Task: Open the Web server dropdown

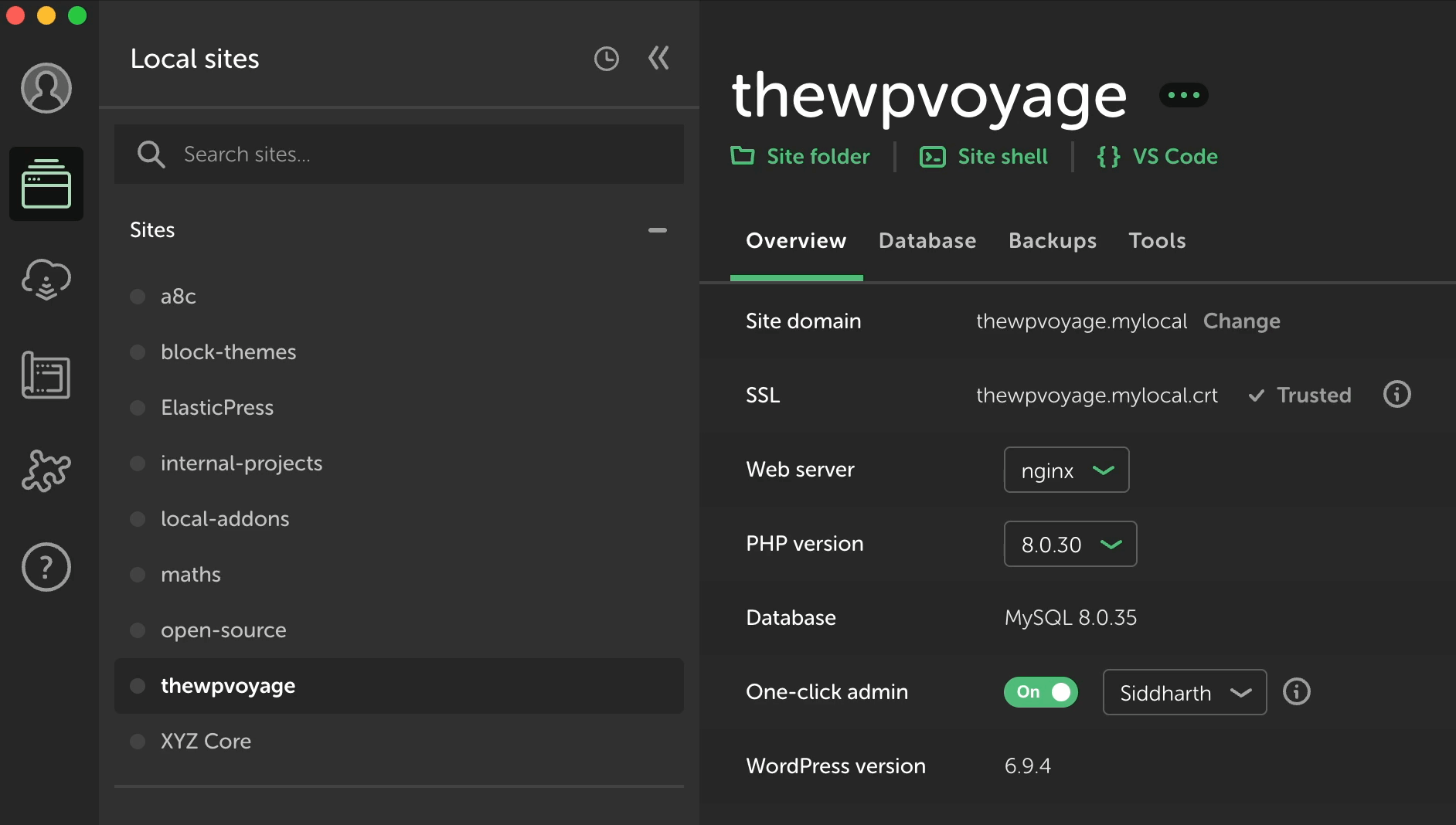Action: (x=1066, y=470)
